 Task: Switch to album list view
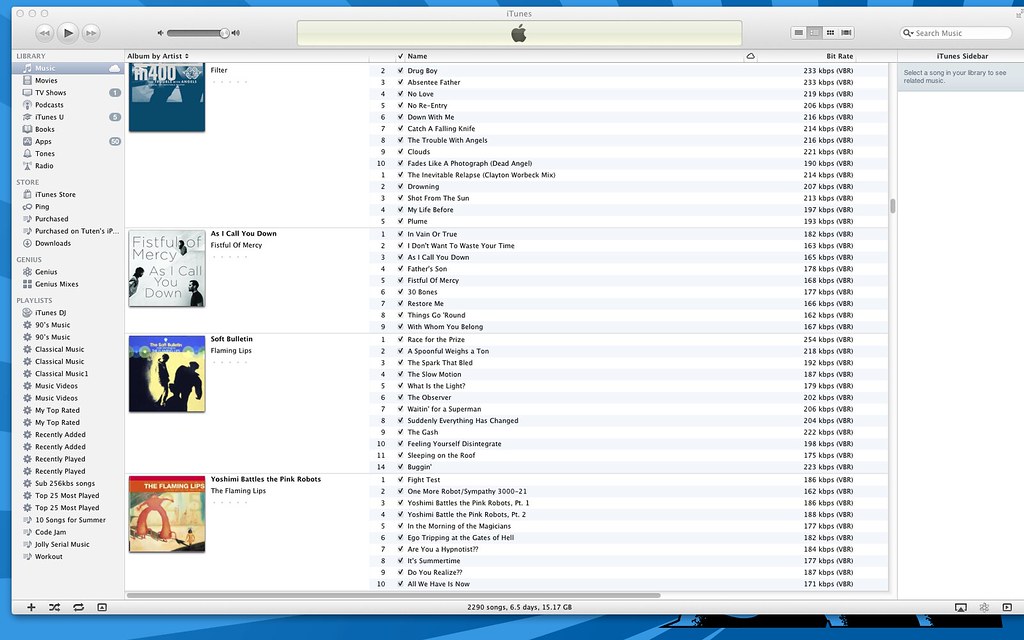click(x=814, y=33)
